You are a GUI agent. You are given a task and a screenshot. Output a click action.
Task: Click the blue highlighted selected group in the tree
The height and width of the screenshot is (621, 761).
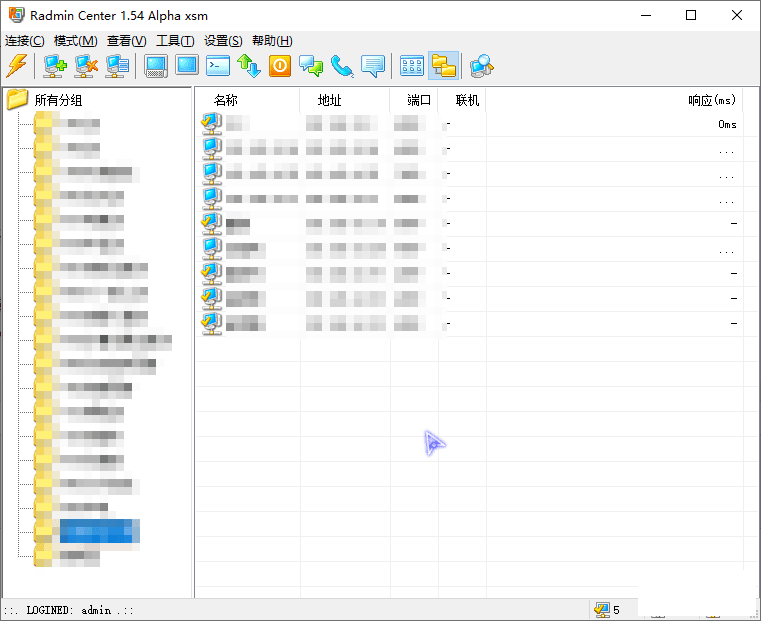tap(99, 531)
